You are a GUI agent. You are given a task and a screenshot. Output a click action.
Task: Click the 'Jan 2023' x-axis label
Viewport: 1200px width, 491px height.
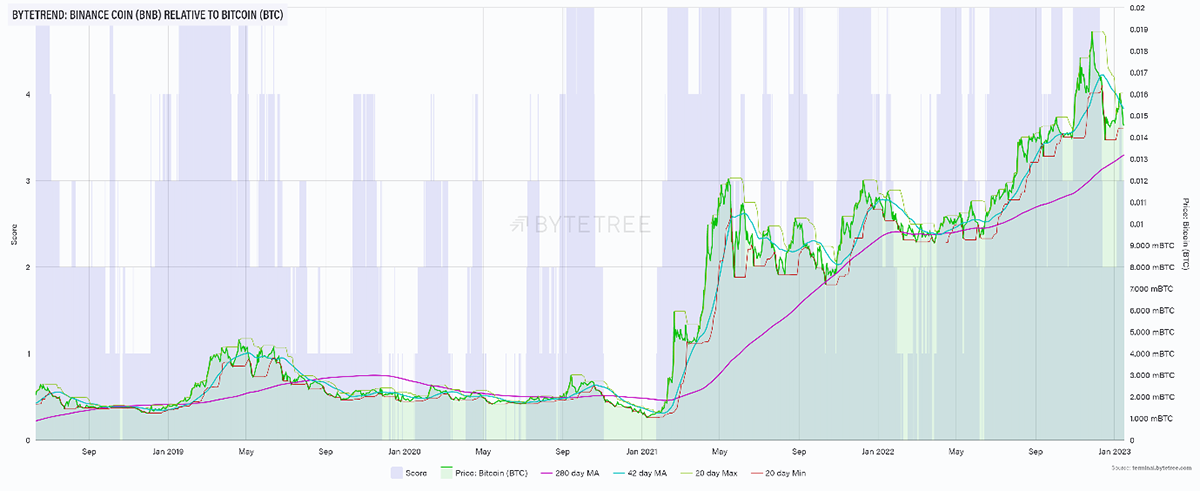(1115, 451)
